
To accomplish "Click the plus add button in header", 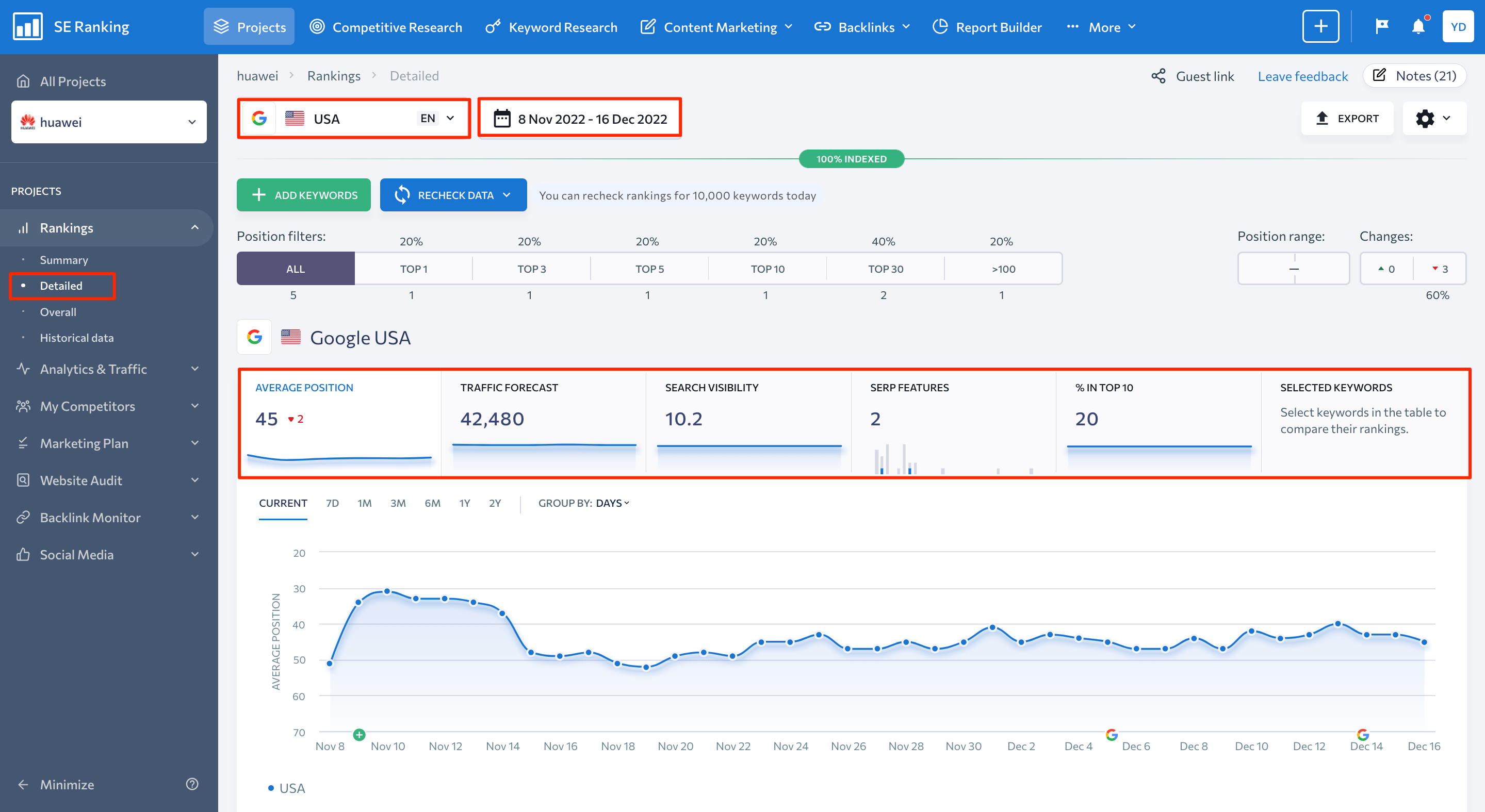I will coord(1320,26).
